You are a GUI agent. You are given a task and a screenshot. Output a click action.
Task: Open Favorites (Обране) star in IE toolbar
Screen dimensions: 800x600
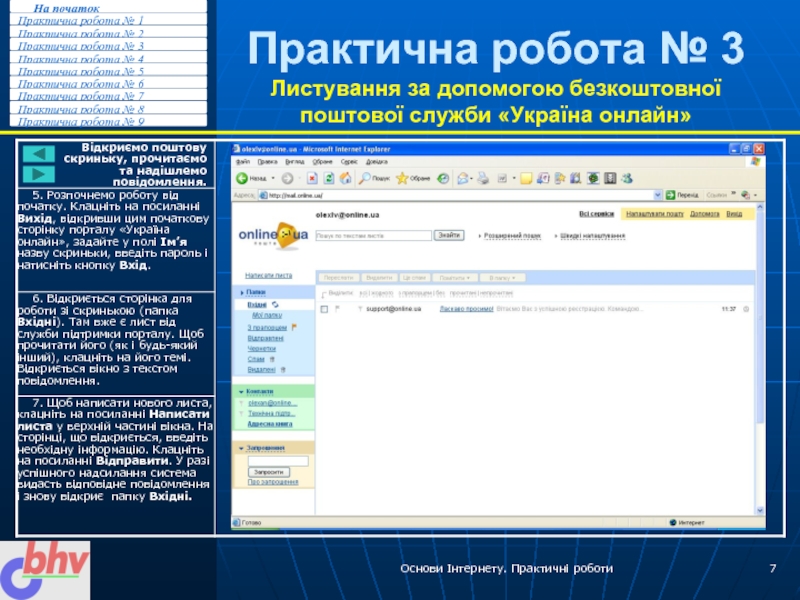coord(413,178)
